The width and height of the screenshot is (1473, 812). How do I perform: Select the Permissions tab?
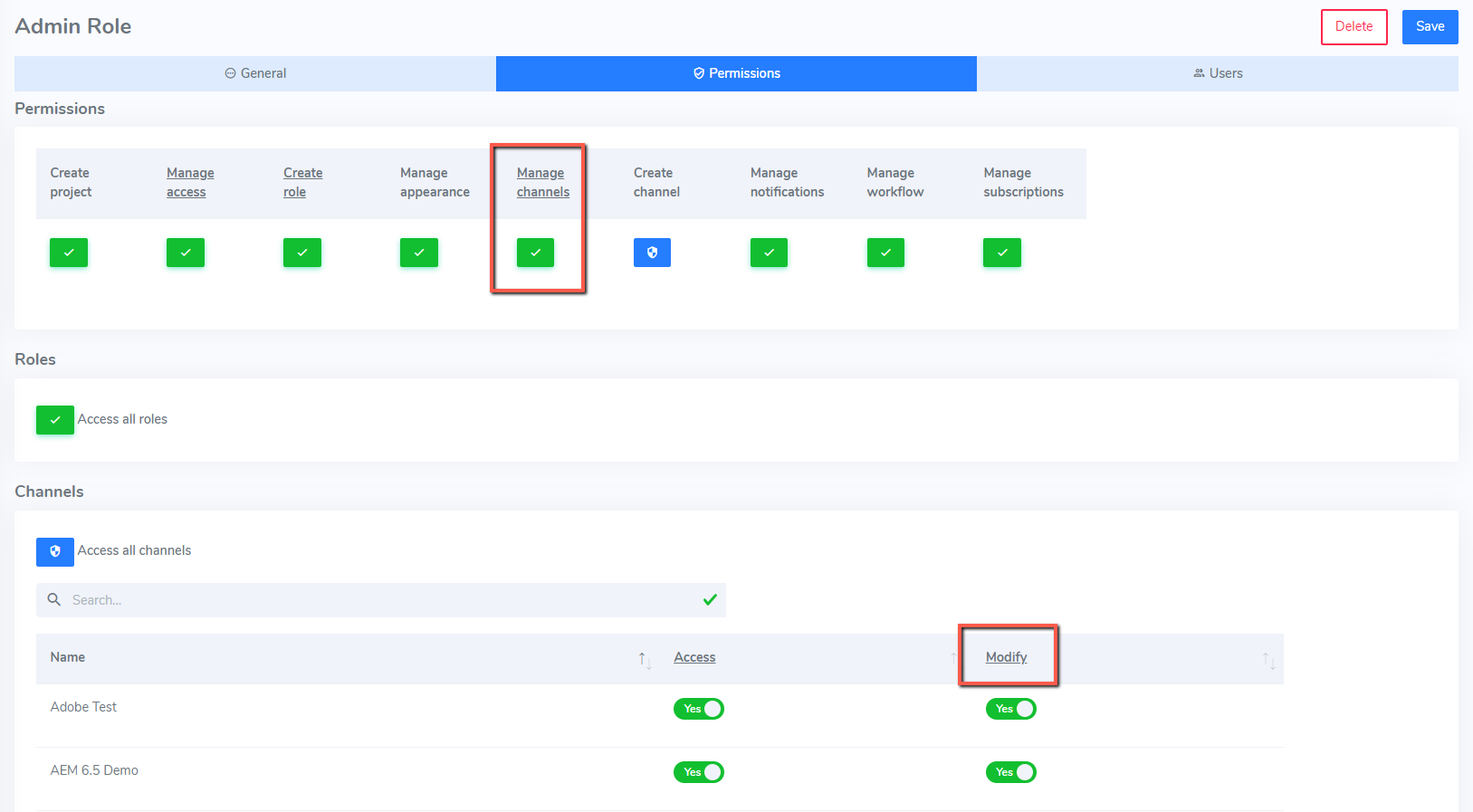pos(736,73)
